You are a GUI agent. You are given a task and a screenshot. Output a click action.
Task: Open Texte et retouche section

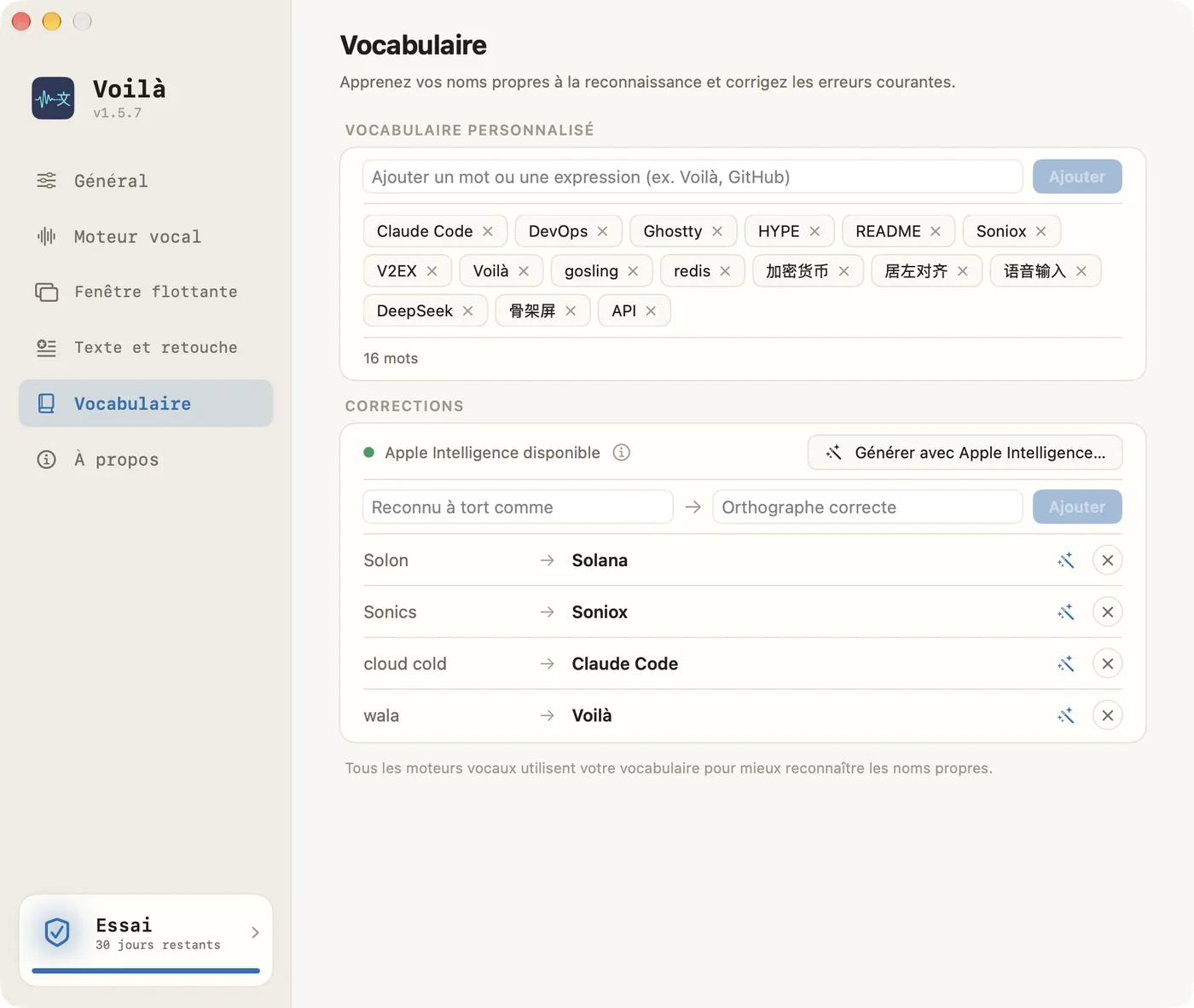[x=146, y=347]
